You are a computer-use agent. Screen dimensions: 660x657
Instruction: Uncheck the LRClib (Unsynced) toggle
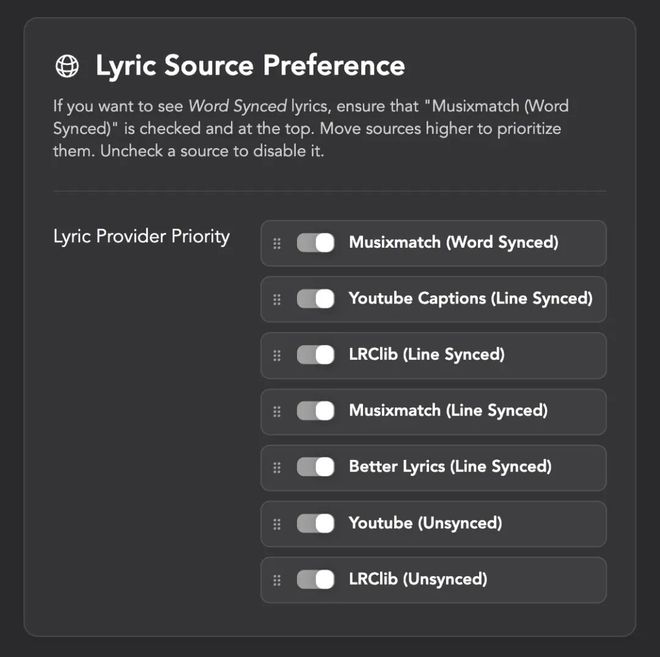(x=315, y=579)
